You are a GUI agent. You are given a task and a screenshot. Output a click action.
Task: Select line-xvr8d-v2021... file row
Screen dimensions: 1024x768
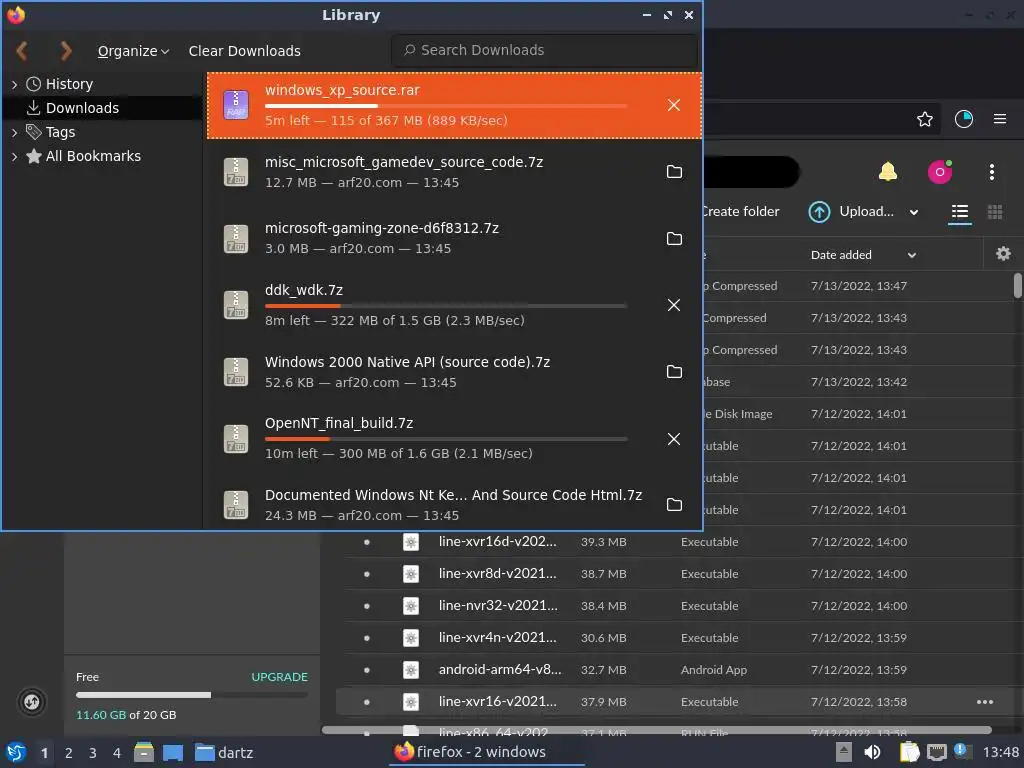(x=679, y=574)
